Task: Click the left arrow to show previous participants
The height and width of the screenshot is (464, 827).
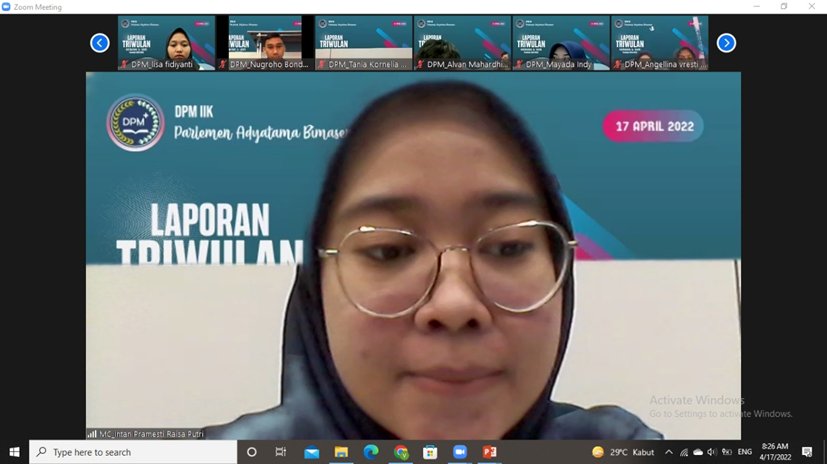Action: 100,43
